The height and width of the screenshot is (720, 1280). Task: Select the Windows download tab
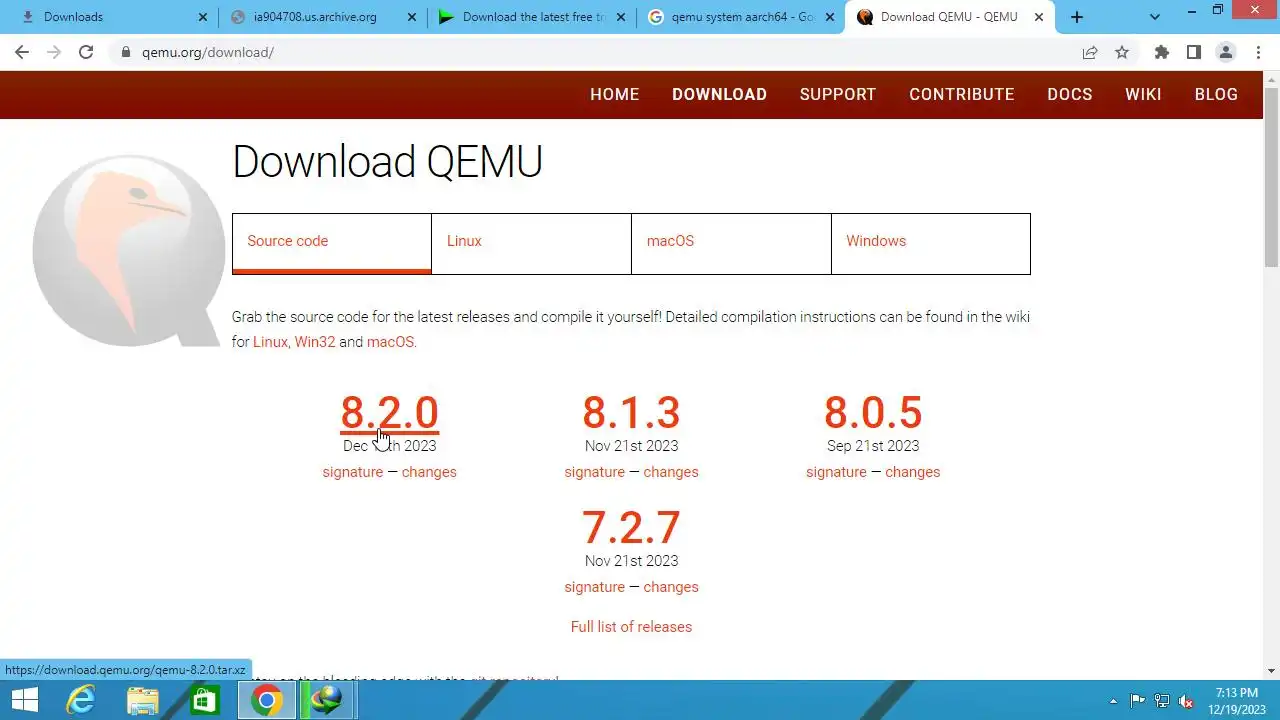pyautogui.click(x=931, y=243)
